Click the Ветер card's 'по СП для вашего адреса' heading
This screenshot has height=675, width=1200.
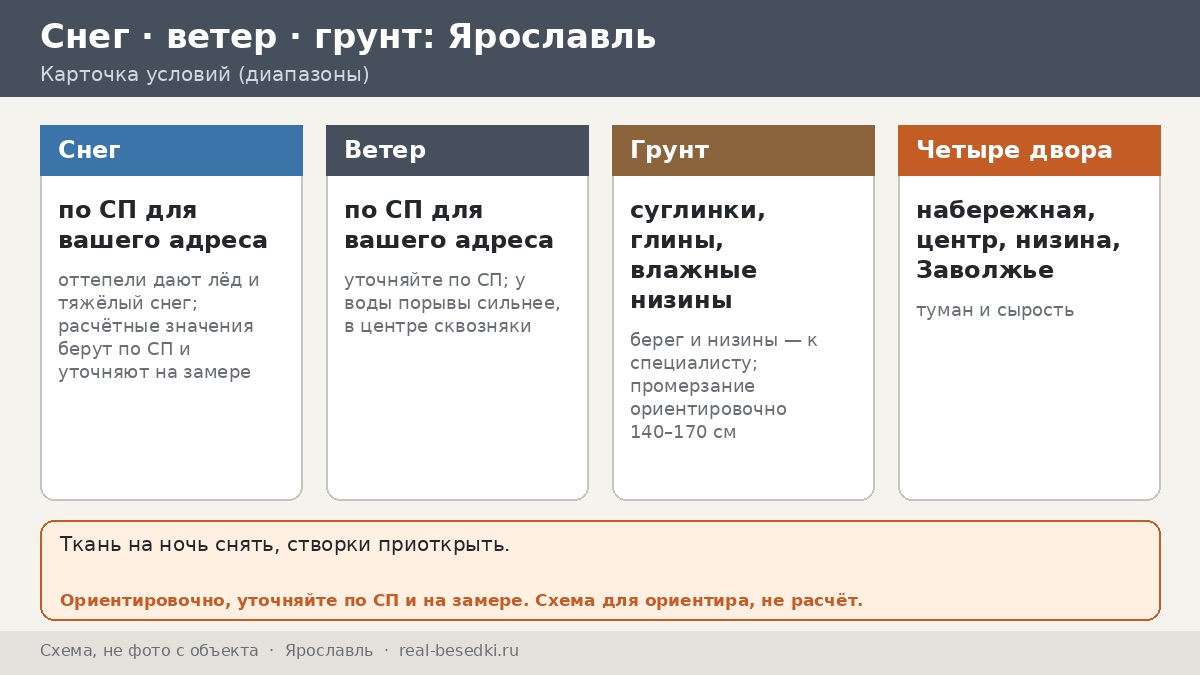pyautogui.click(x=449, y=225)
